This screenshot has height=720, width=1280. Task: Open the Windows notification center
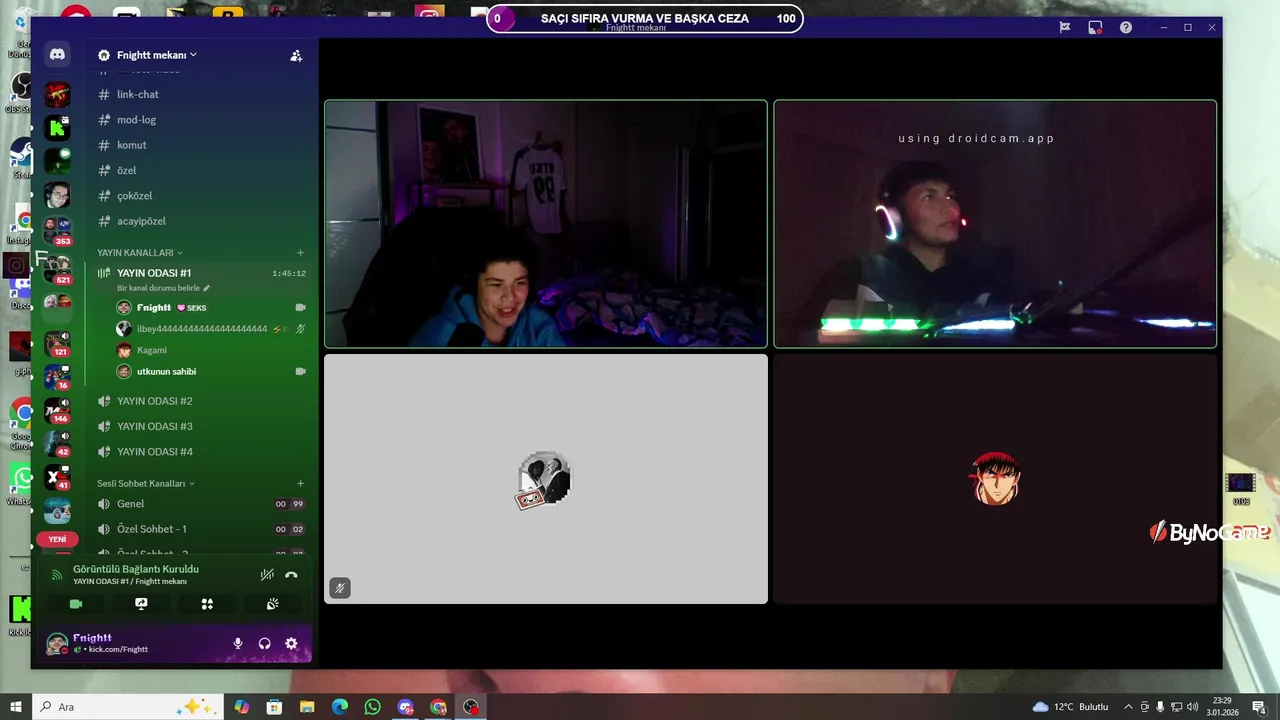(x=1259, y=707)
